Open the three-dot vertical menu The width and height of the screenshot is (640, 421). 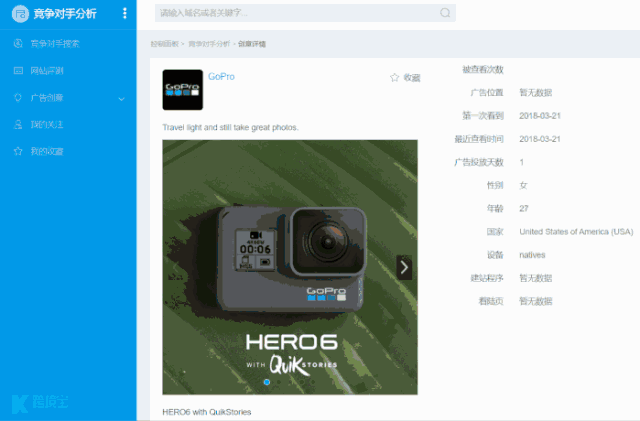(124, 14)
